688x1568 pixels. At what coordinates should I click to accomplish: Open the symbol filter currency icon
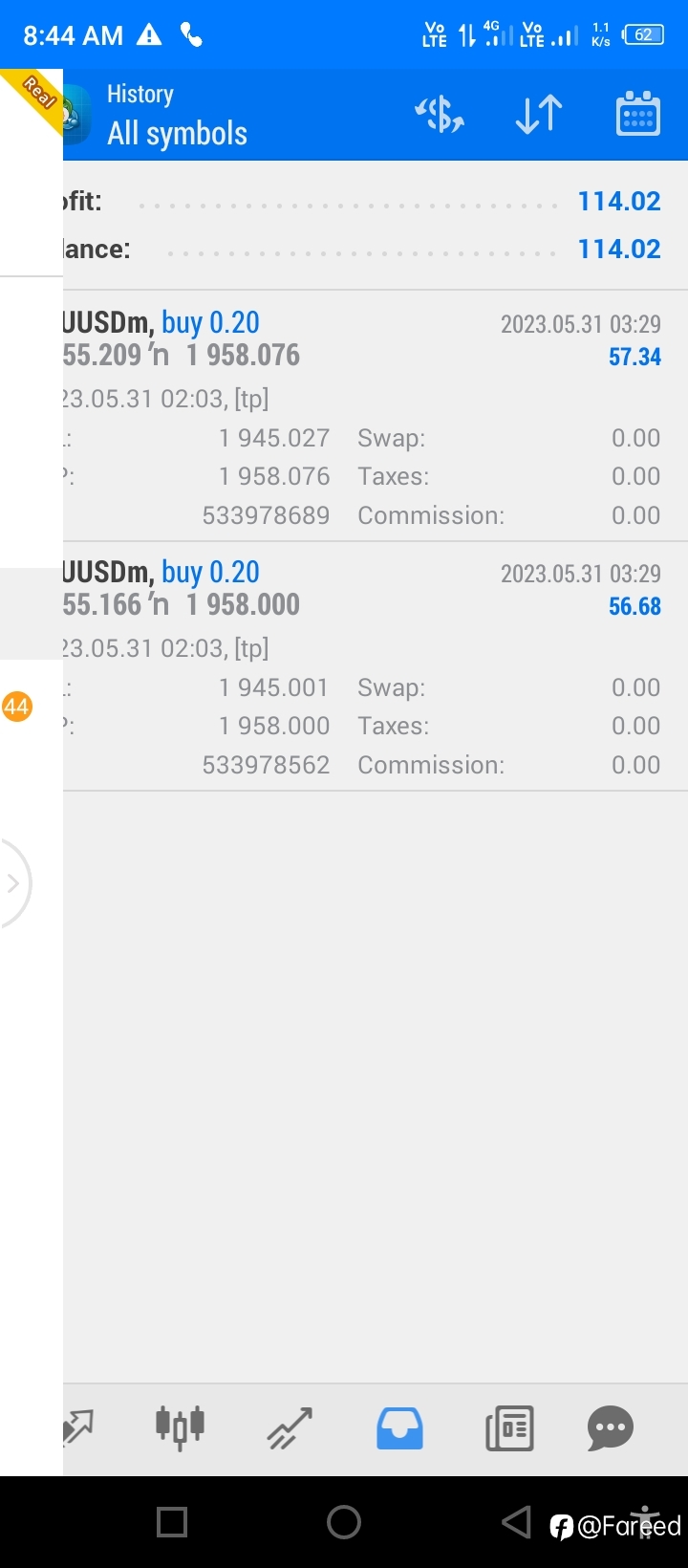tap(440, 115)
